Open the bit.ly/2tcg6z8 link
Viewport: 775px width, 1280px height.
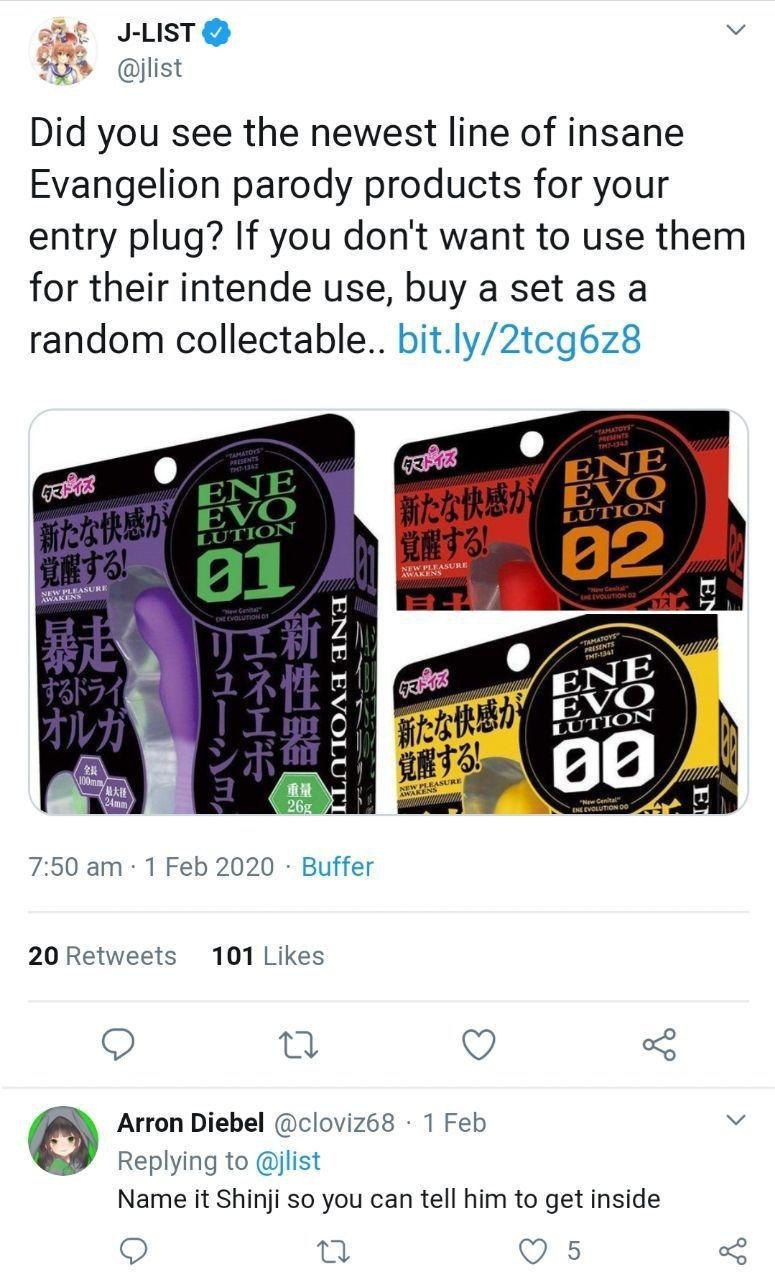[519, 340]
